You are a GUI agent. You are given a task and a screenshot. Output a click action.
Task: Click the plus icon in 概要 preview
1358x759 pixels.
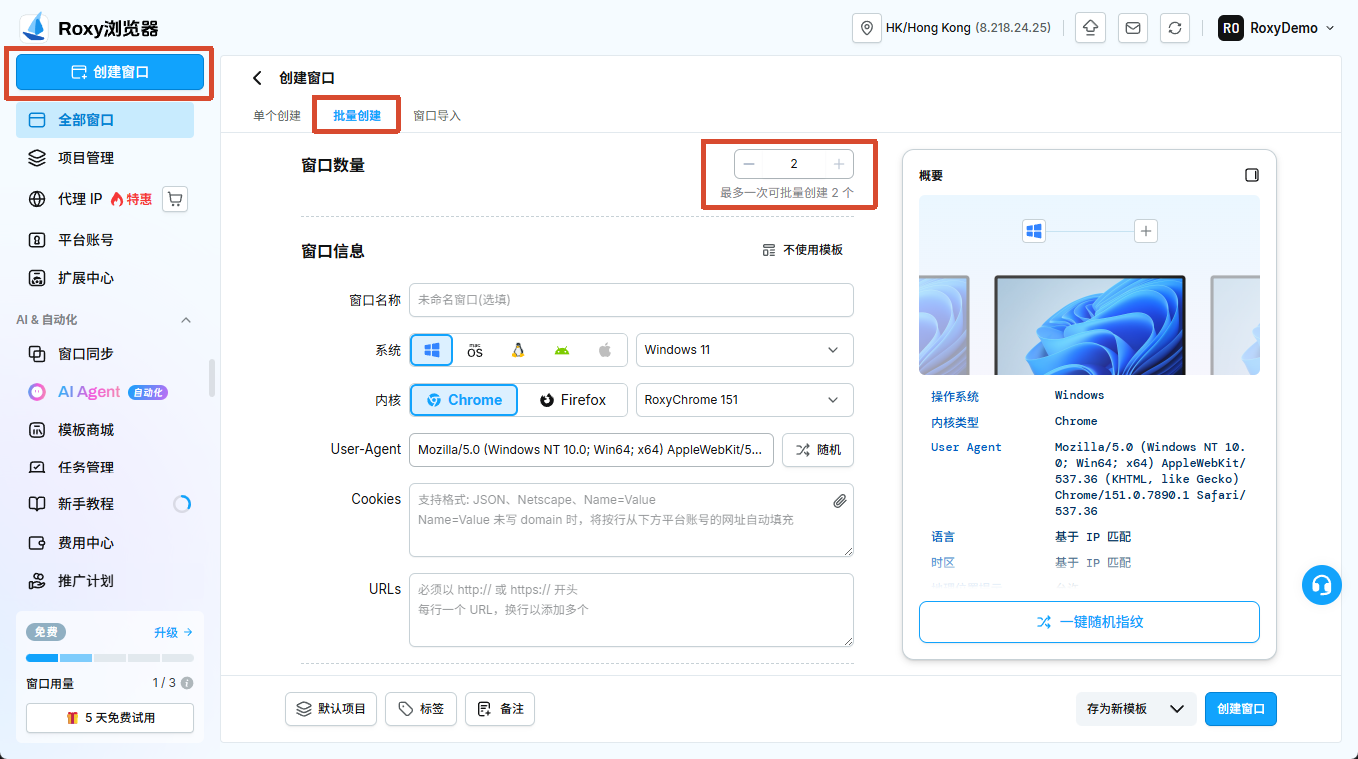pyautogui.click(x=1146, y=231)
